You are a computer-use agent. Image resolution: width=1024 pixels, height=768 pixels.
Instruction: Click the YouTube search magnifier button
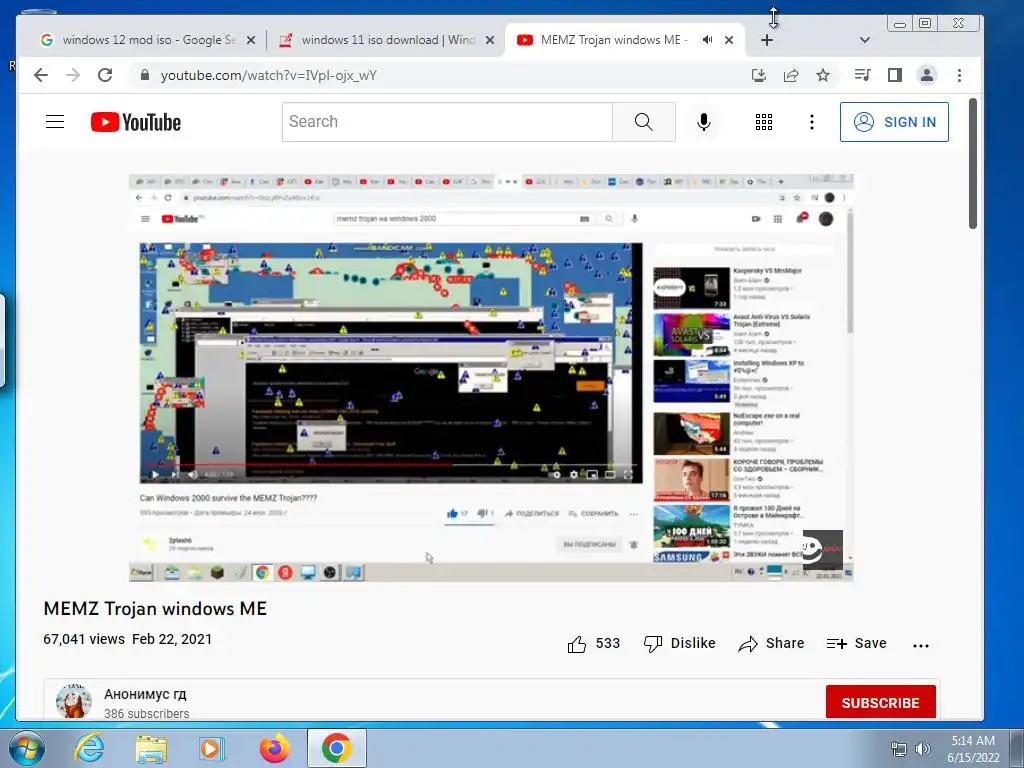[x=644, y=121]
